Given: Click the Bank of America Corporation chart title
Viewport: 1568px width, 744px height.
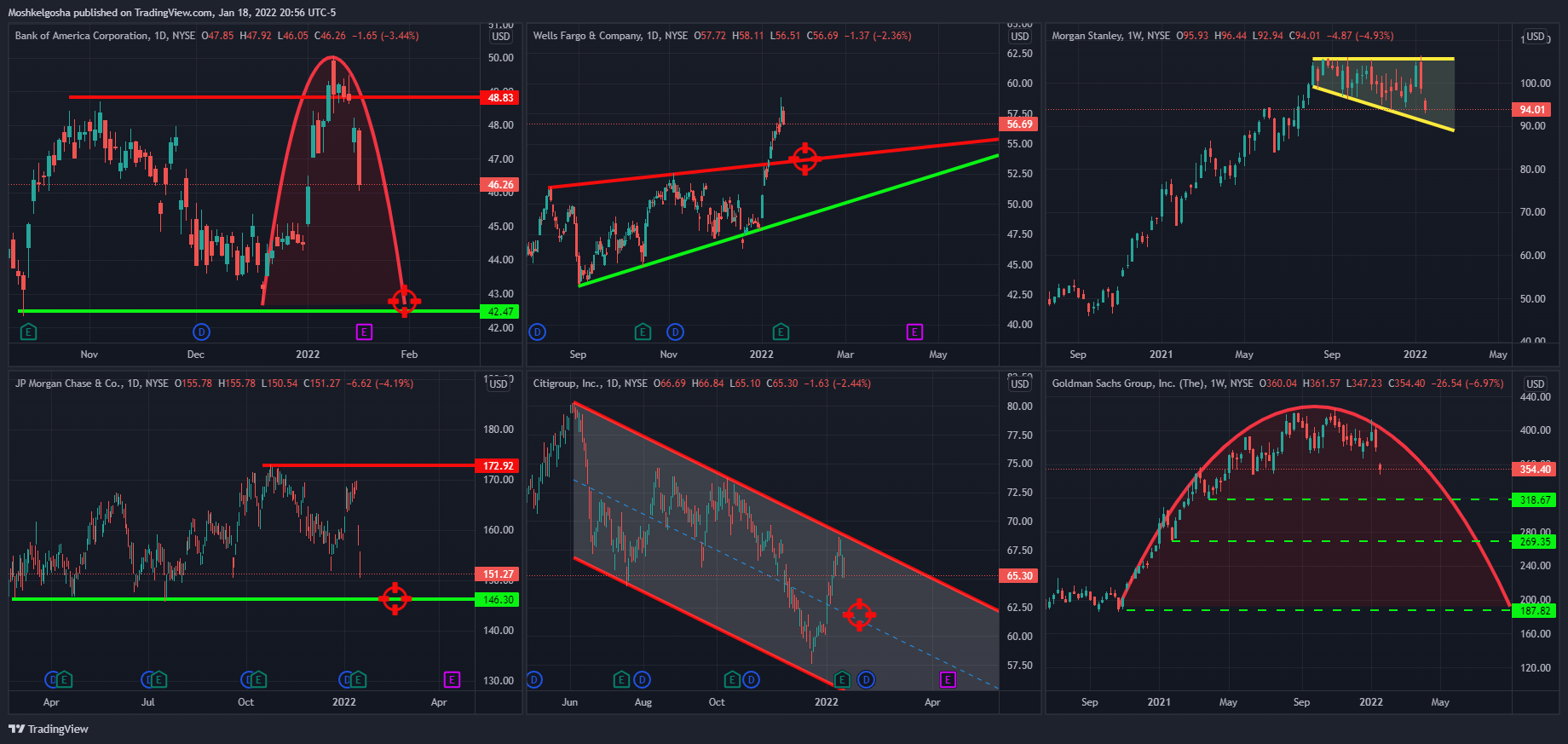Looking at the screenshot, I should point(82,36).
